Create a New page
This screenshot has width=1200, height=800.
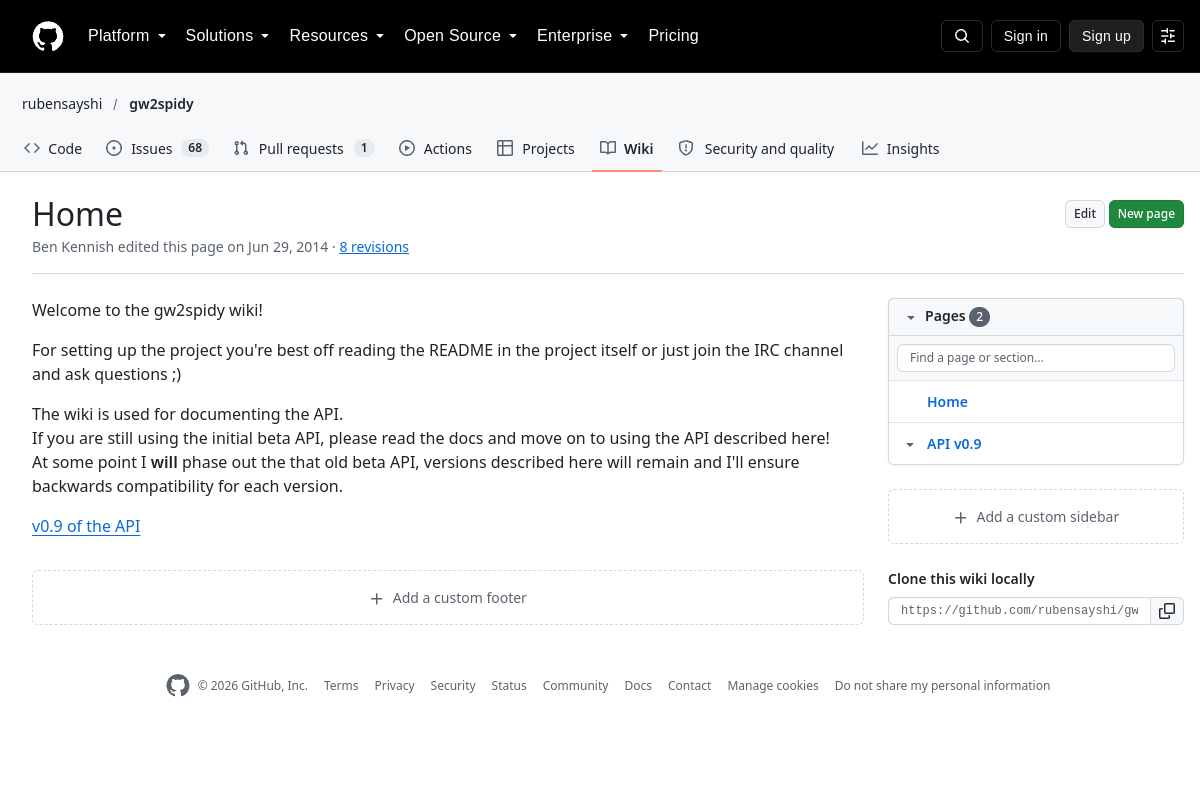[x=1146, y=214]
